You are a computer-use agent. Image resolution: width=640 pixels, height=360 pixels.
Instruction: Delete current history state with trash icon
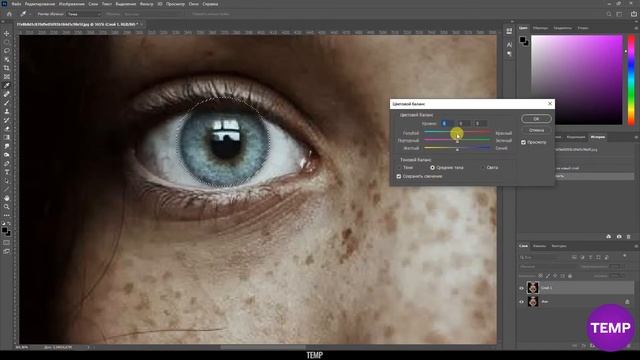629,236
